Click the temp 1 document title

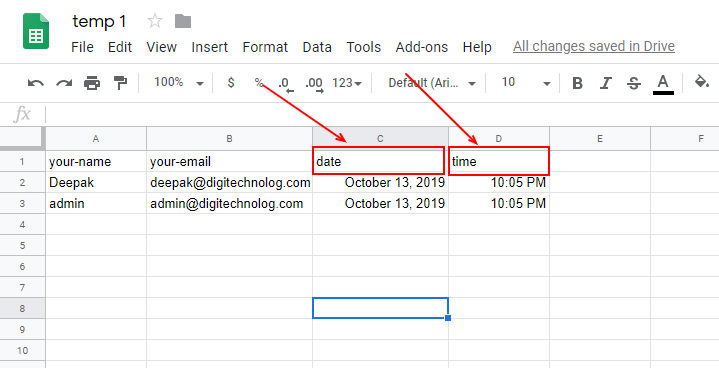click(x=99, y=21)
